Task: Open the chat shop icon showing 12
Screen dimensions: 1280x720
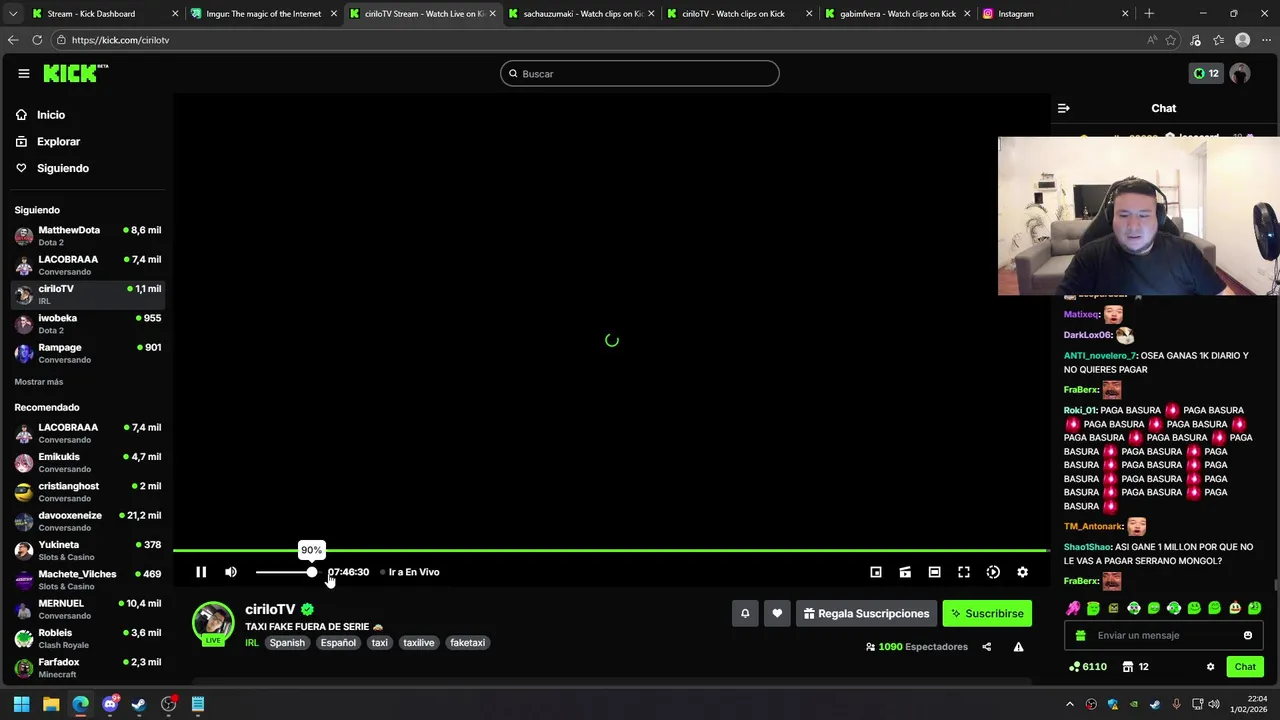Action: [1135, 667]
